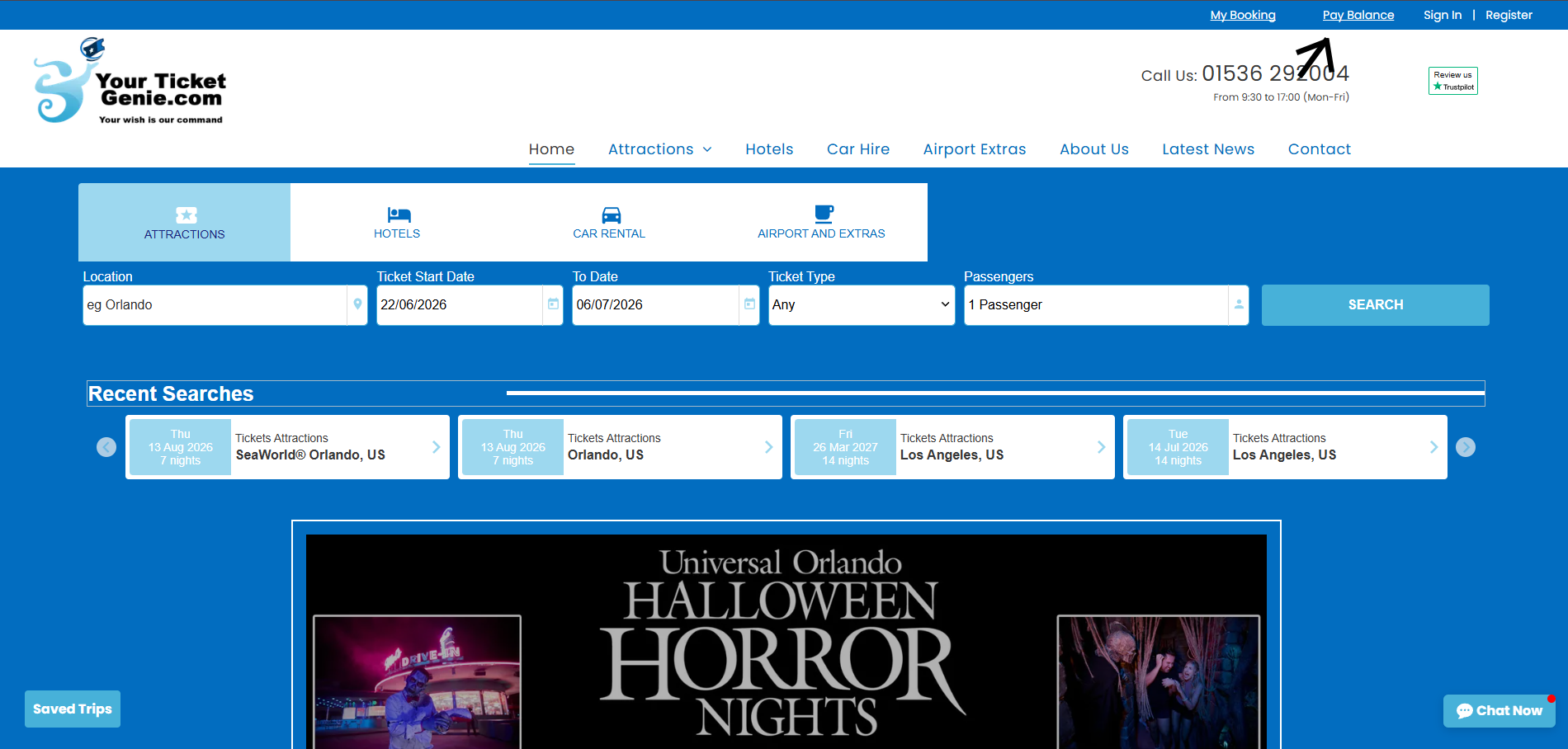The height and width of the screenshot is (749, 1568).
Task: Open Los Angeles 14 Jul 2026 chevron
Action: (x=1433, y=447)
